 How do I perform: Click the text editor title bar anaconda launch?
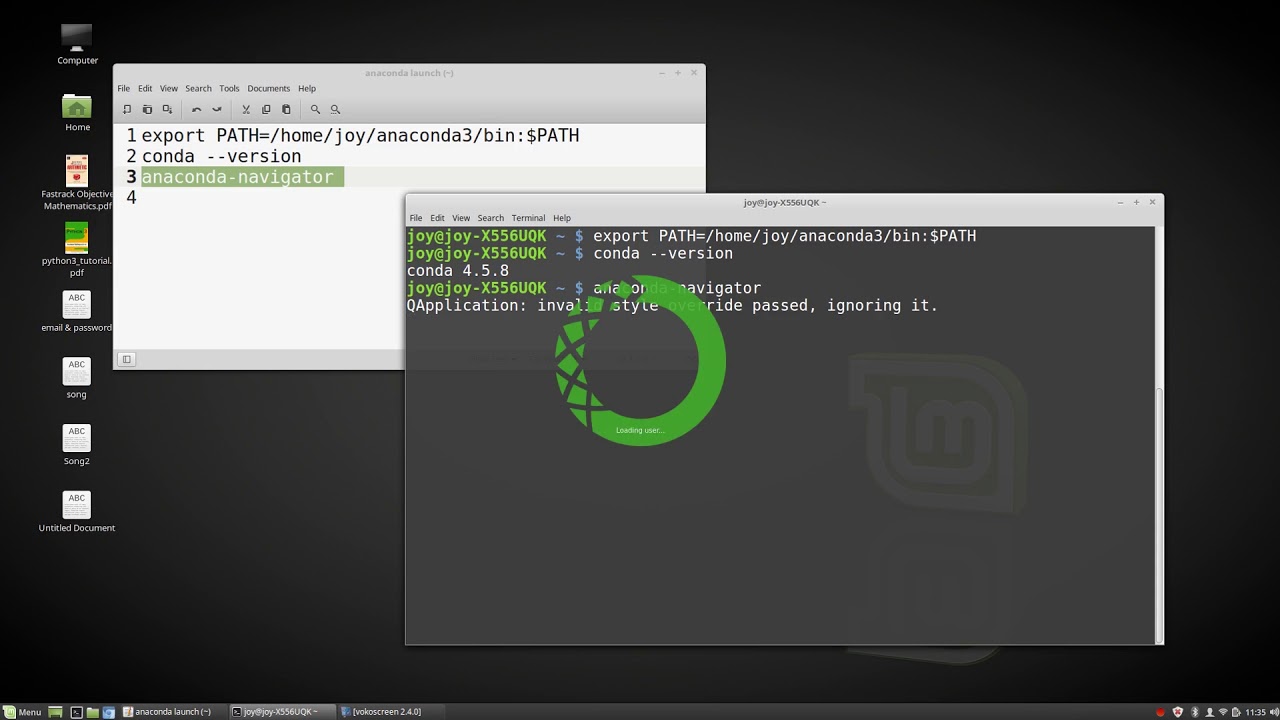coord(409,73)
